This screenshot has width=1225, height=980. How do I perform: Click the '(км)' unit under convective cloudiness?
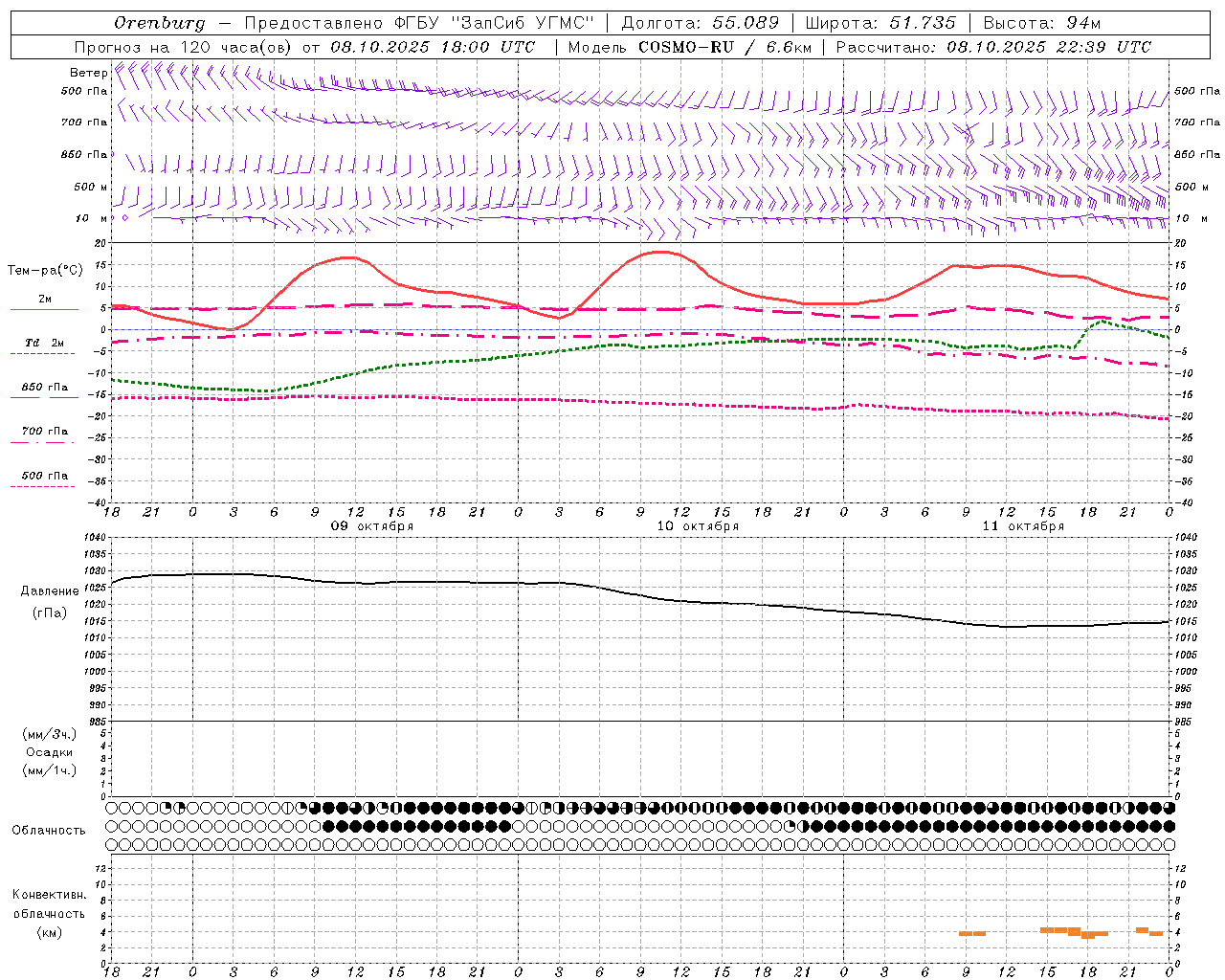click(x=50, y=932)
